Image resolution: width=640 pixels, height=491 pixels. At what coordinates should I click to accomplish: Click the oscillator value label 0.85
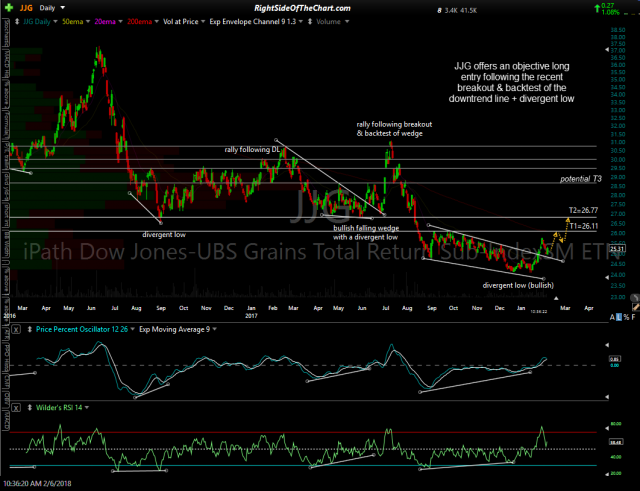615,359
